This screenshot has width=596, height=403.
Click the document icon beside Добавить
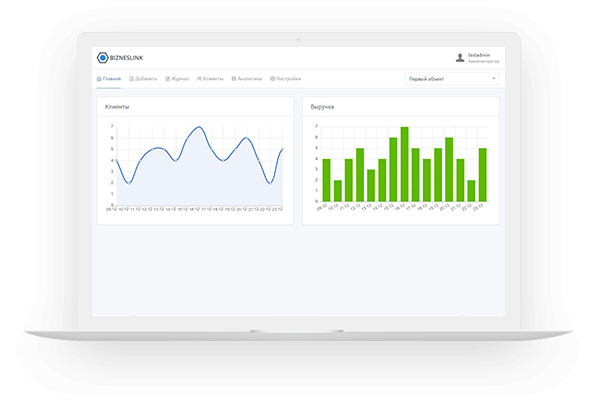(x=132, y=79)
